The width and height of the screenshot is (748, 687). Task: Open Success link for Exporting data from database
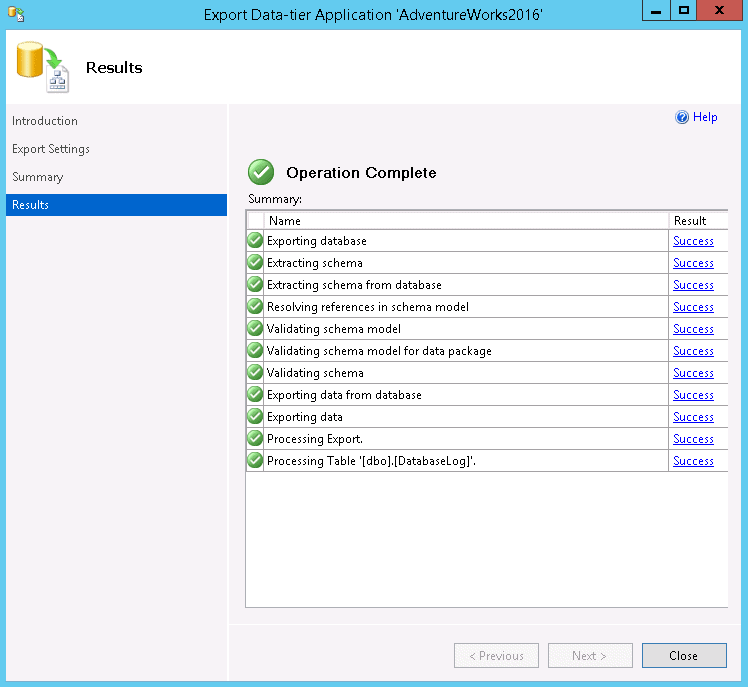tap(693, 395)
